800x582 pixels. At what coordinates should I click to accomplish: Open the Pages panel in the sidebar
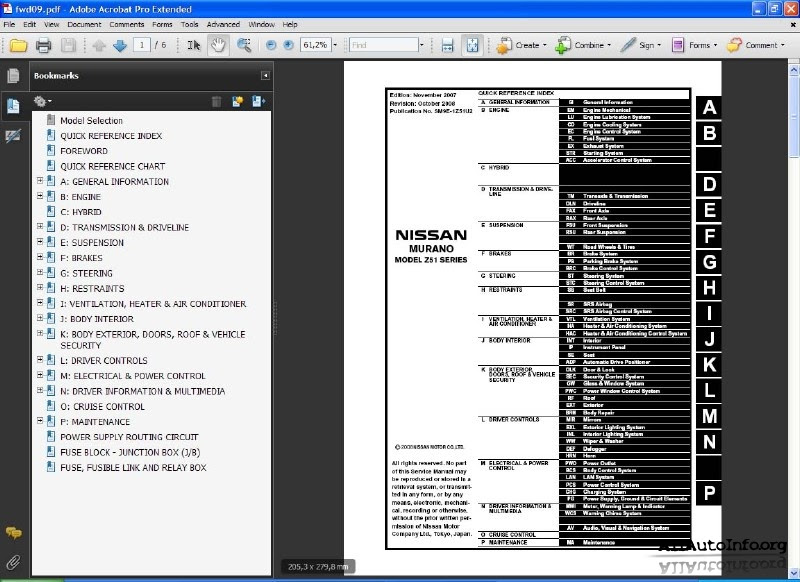pos(13,75)
